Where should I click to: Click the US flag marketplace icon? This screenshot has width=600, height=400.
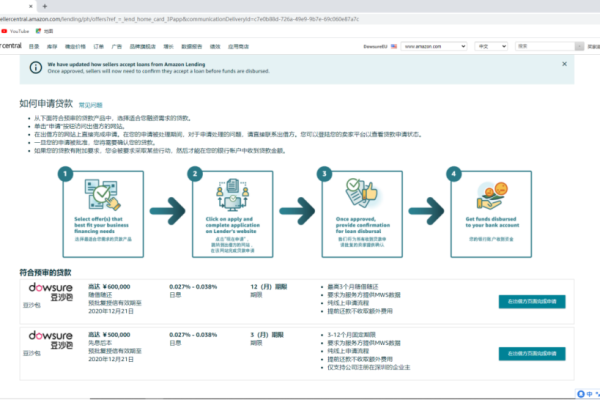coord(394,46)
